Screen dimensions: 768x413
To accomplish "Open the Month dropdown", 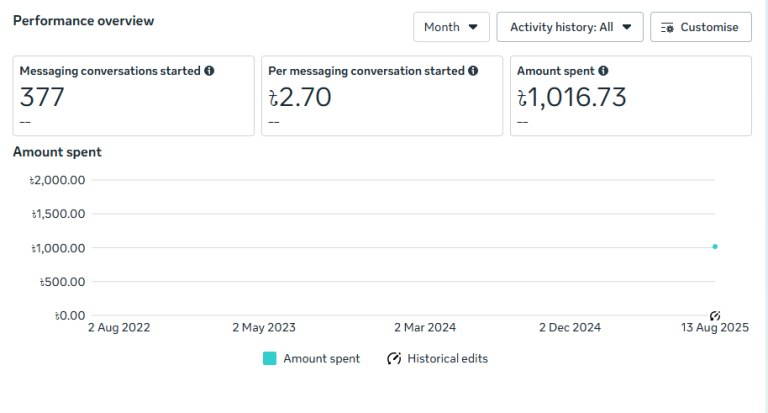I will coord(450,27).
